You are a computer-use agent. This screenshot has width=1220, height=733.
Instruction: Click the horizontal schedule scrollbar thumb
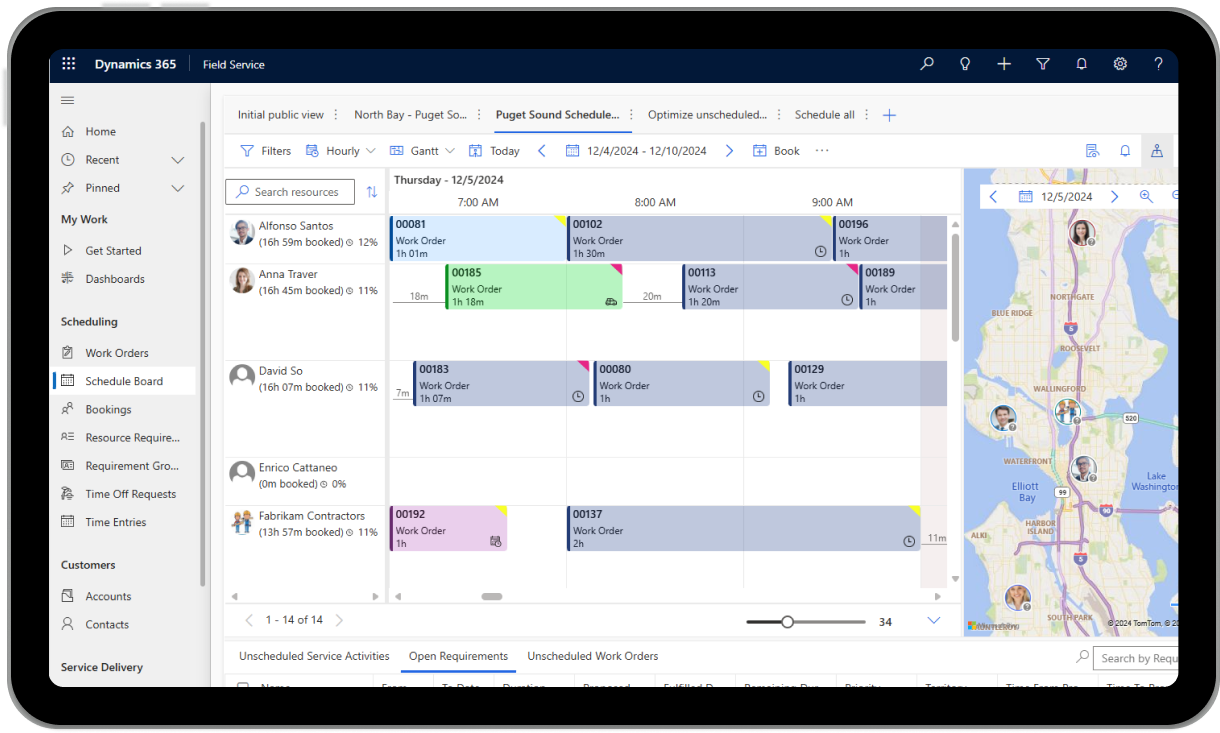click(x=492, y=597)
